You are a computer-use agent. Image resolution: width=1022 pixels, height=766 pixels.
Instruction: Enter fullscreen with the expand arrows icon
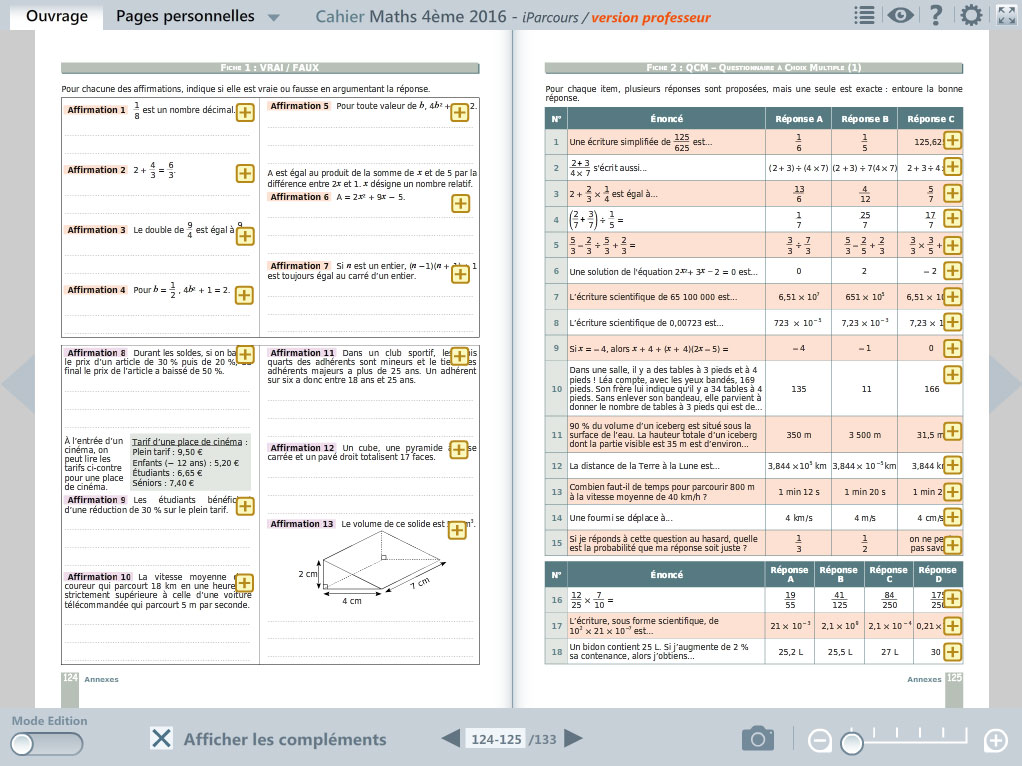tap(1006, 15)
